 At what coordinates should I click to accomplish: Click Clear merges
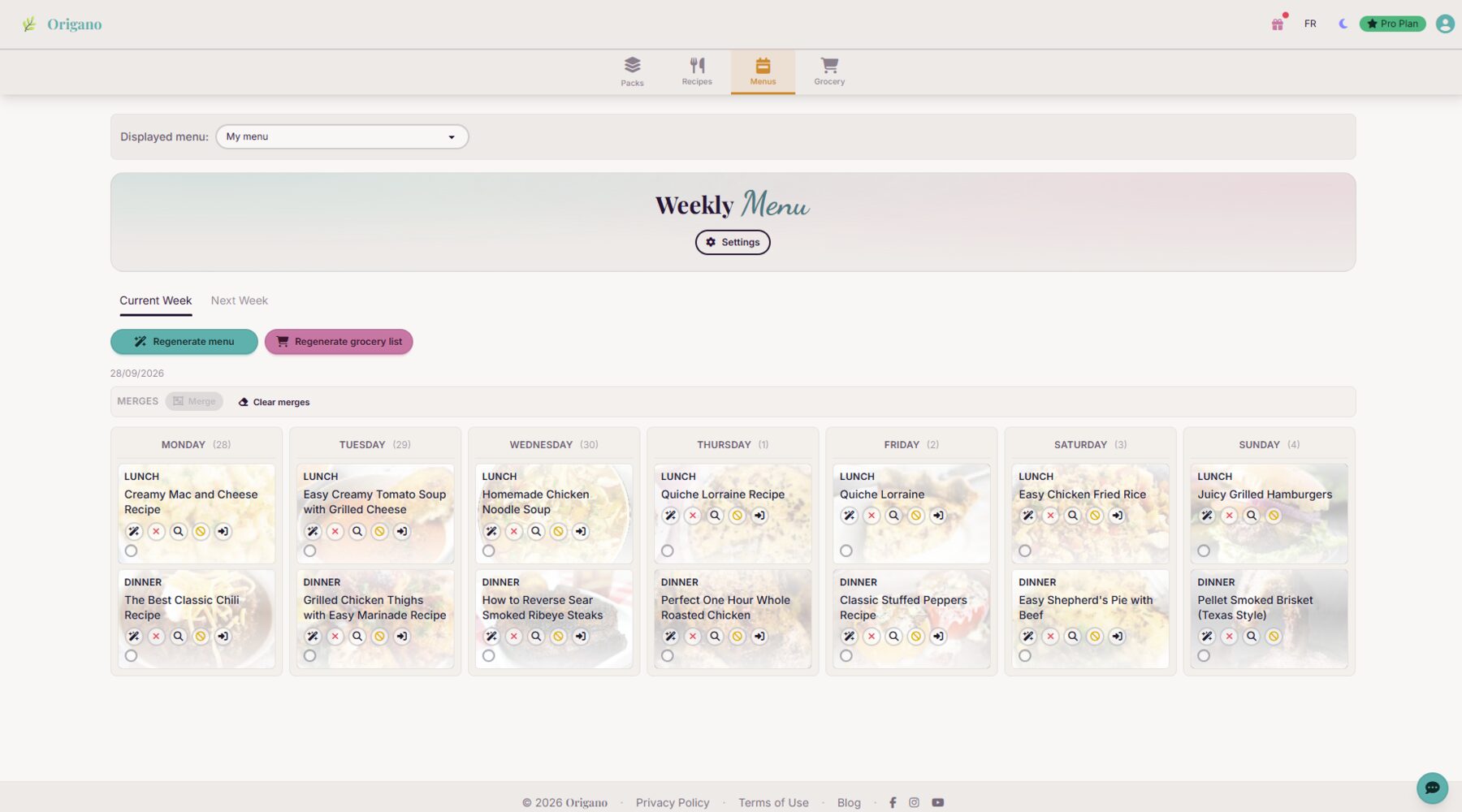274,402
